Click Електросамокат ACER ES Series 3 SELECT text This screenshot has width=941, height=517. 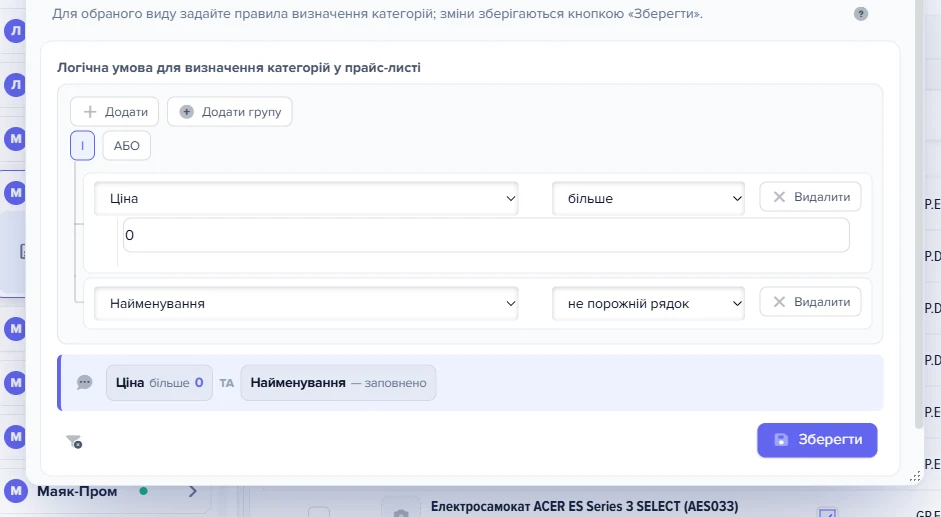pos(585,506)
